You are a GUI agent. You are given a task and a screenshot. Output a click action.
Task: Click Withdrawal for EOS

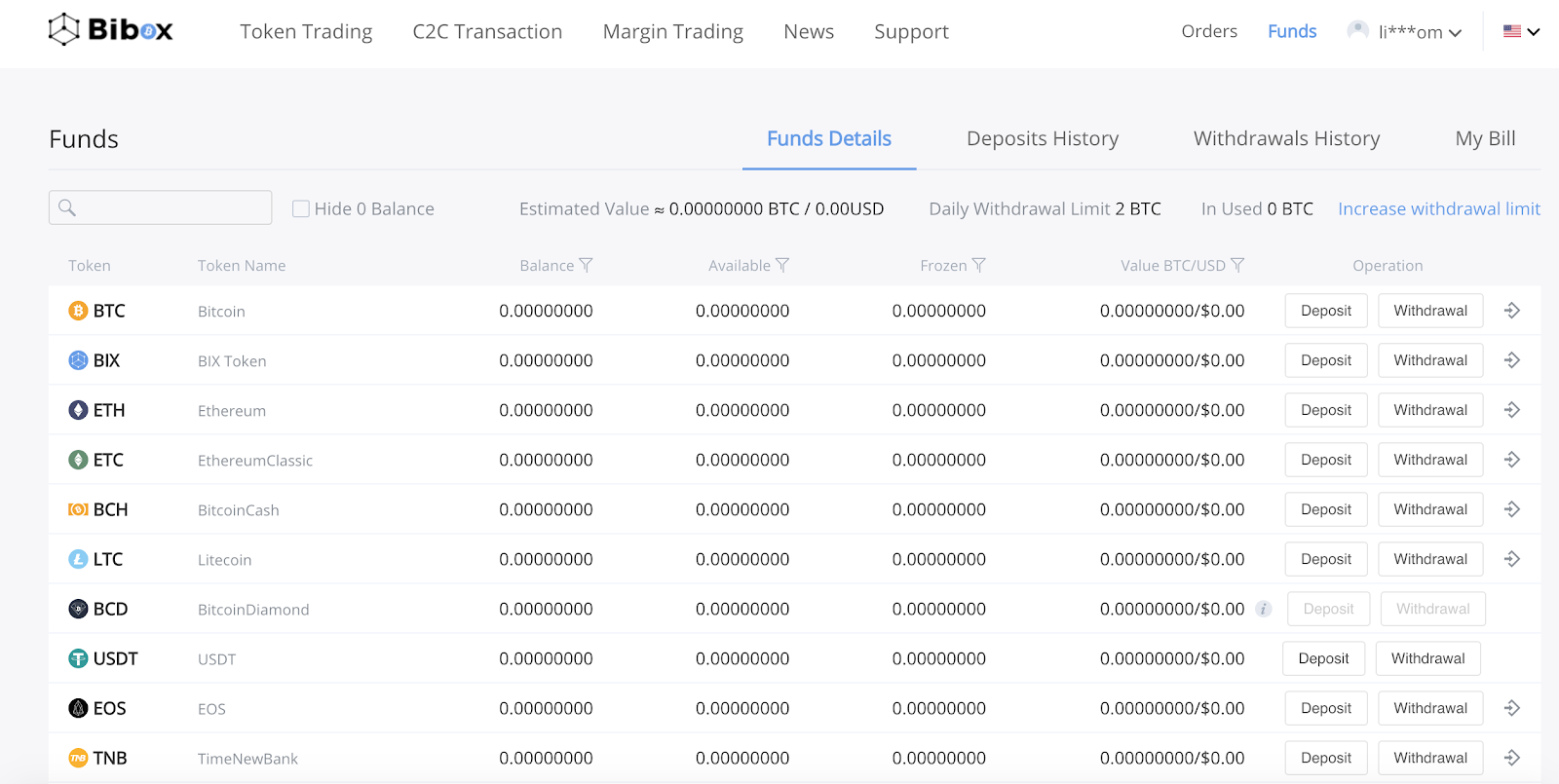(x=1430, y=708)
